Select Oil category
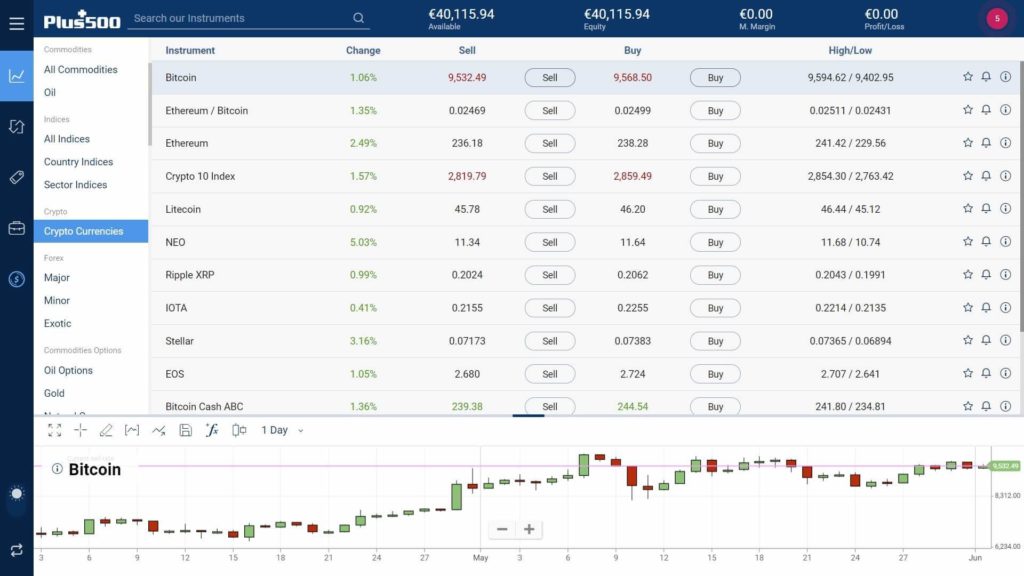Screen dimensions: 1024x576 (50, 92)
